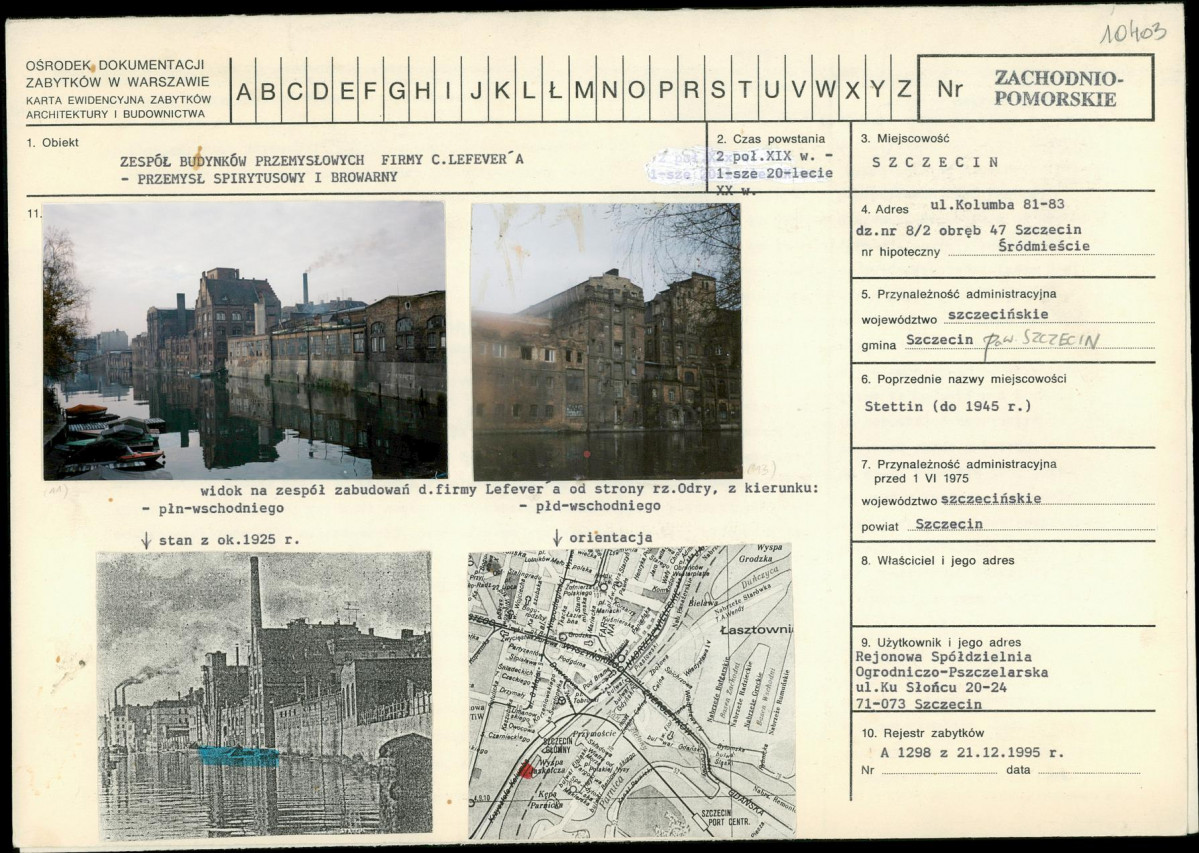This screenshot has width=1199, height=853.
Task: Click the letter Z index box
Action: pyautogui.click(x=904, y=89)
